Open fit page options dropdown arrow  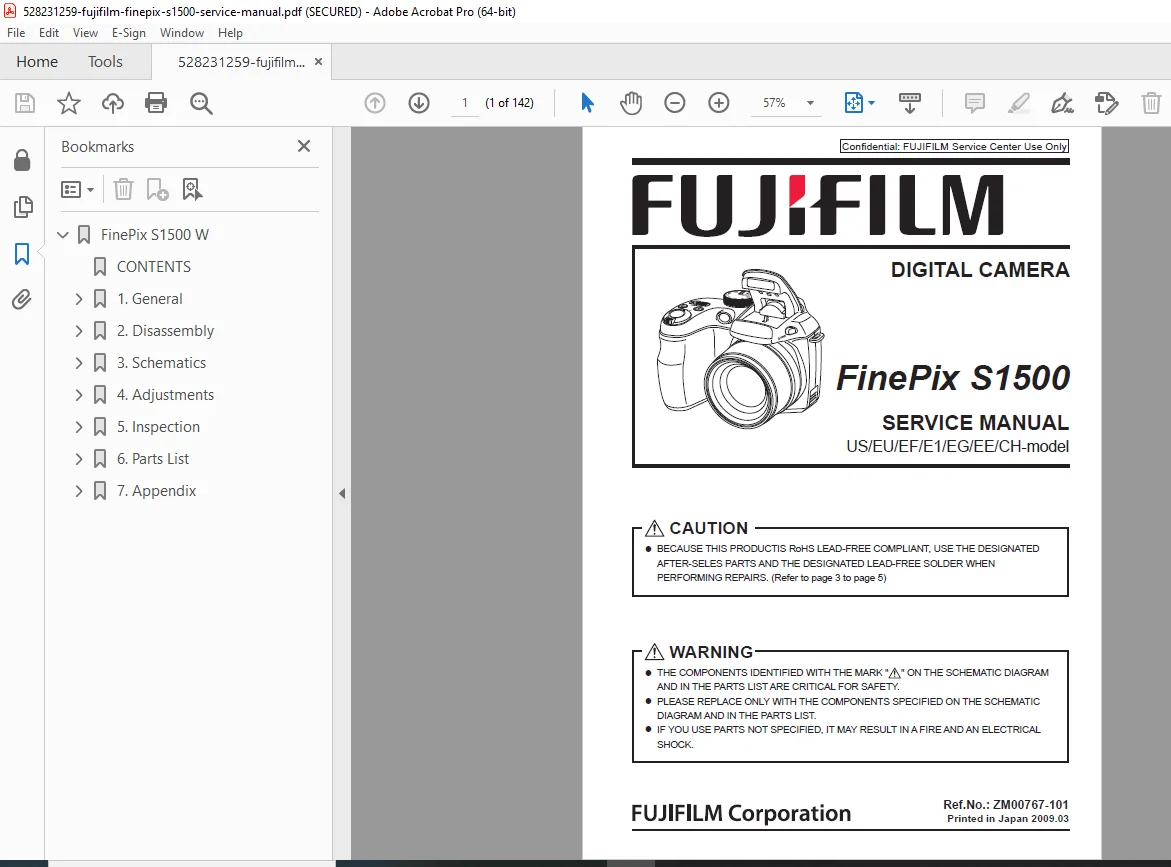click(872, 103)
